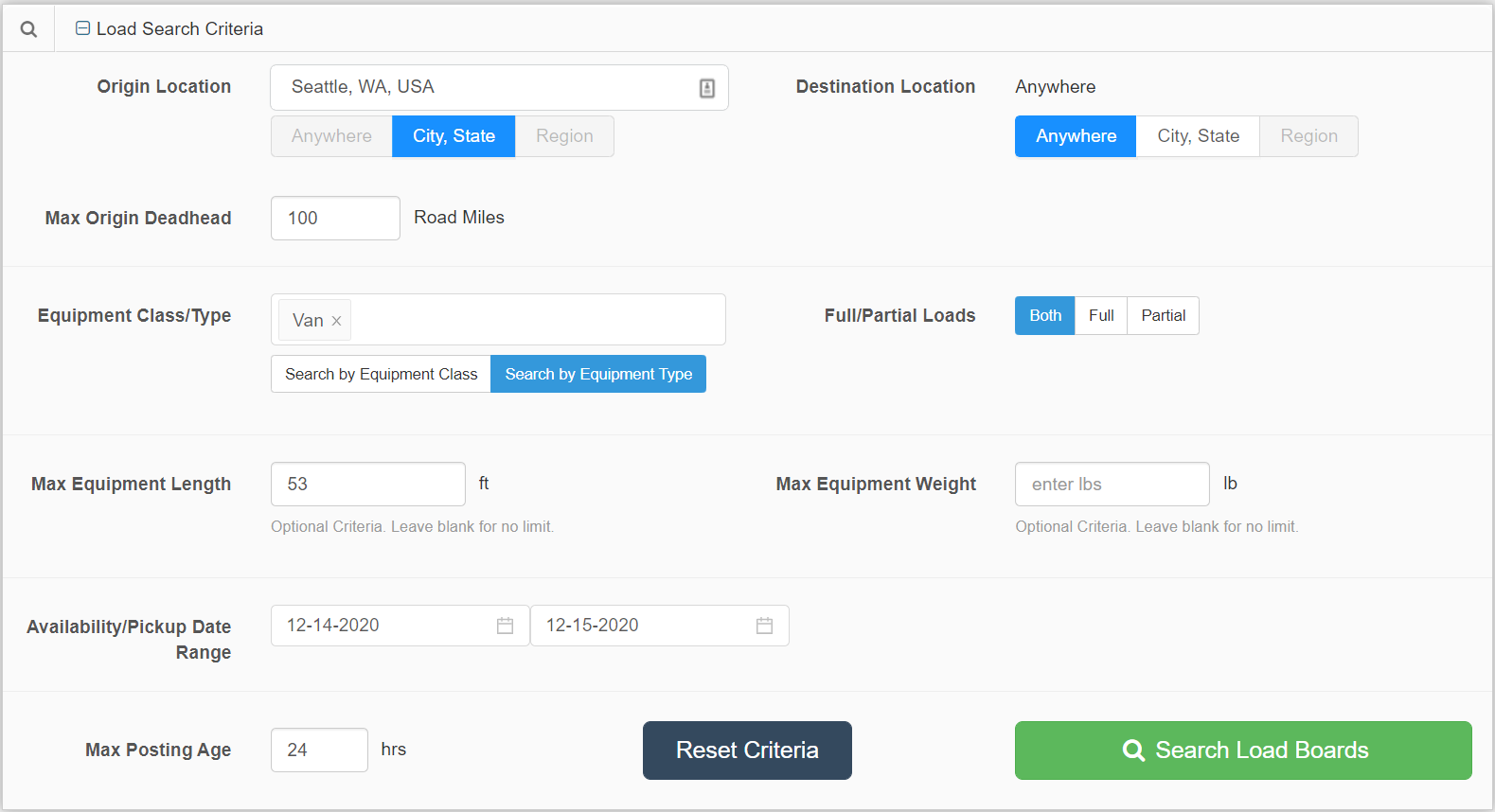Screen dimensions: 1495x812
Task: Click the pickup end date field
Action: tap(660, 626)
